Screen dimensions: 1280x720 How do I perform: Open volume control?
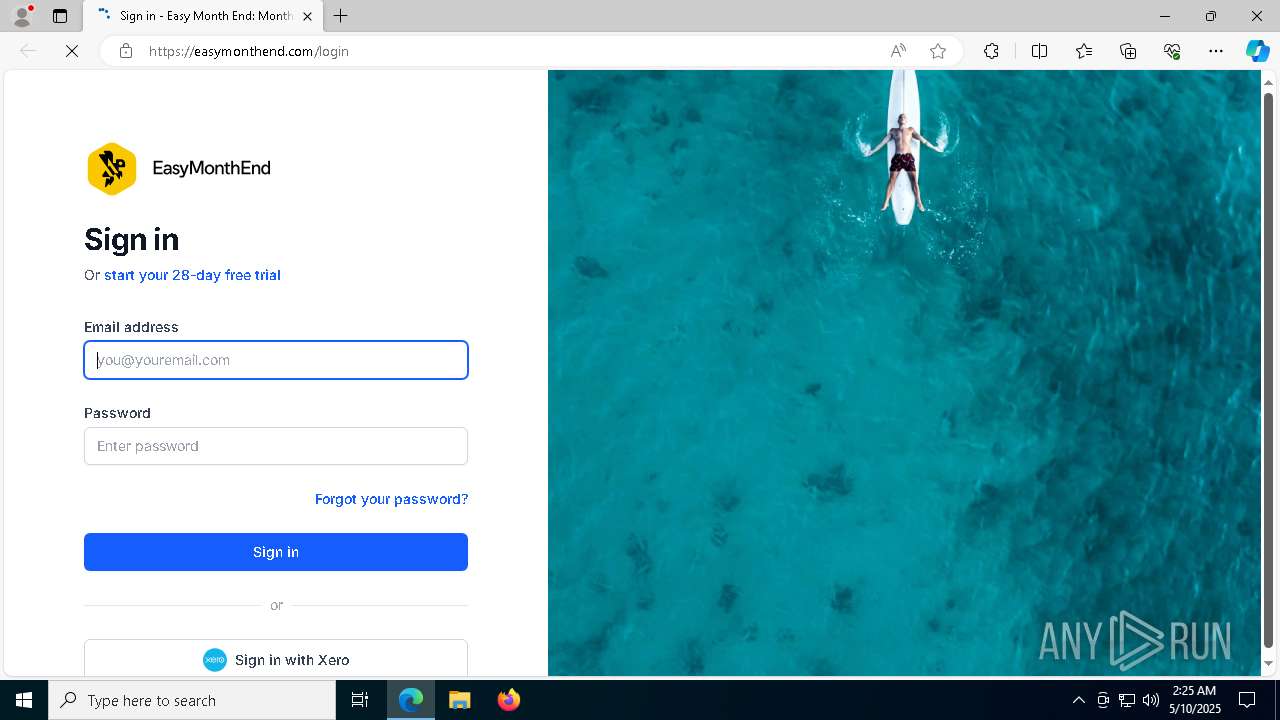click(x=1151, y=700)
